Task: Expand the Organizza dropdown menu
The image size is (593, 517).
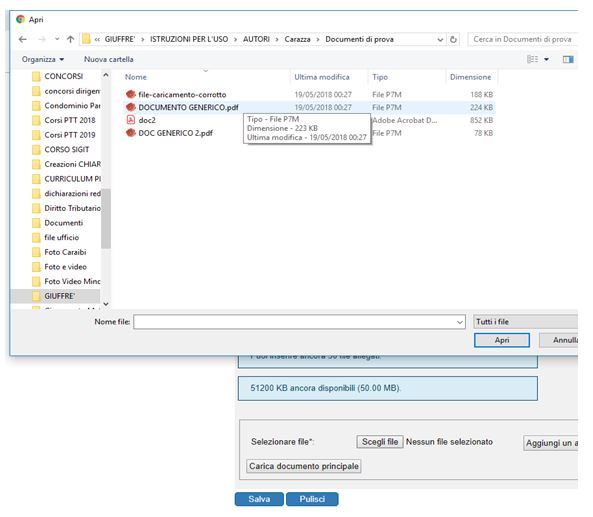Action: point(43,59)
